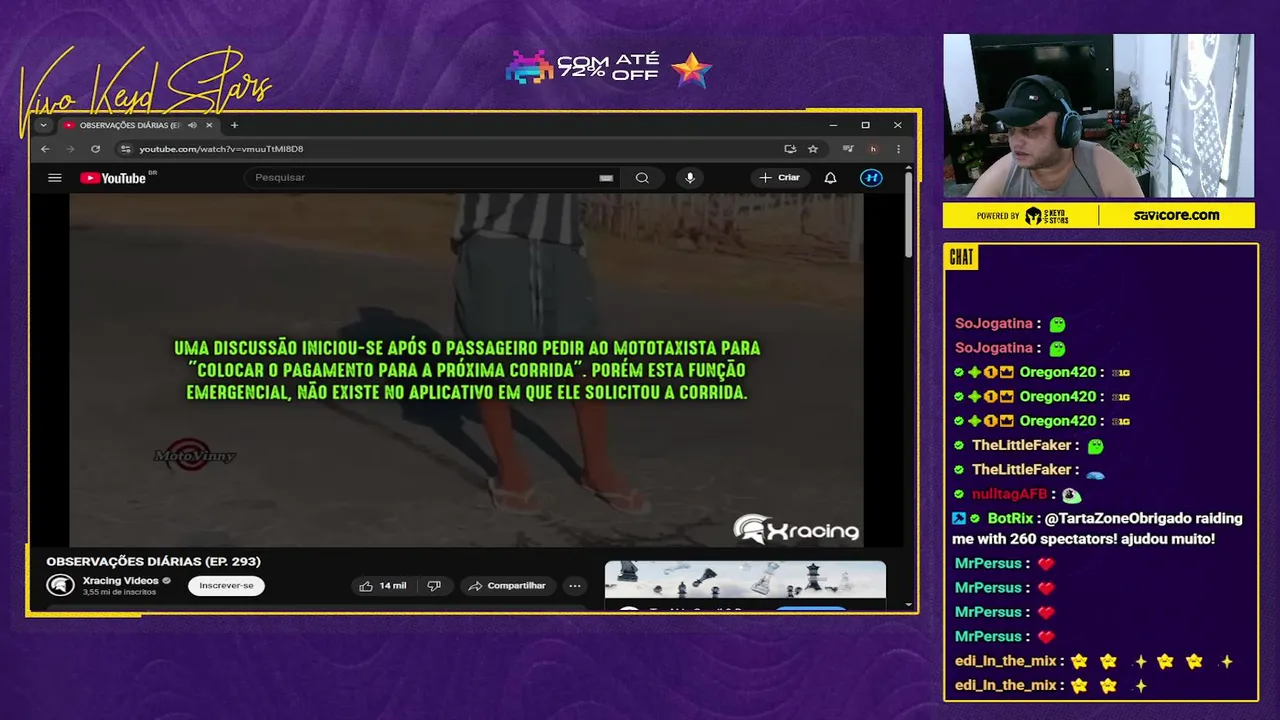Image resolution: width=1280 pixels, height=720 pixels.
Task: Click the 3,55 mi de inscritos text
Action: pos(119,593)
